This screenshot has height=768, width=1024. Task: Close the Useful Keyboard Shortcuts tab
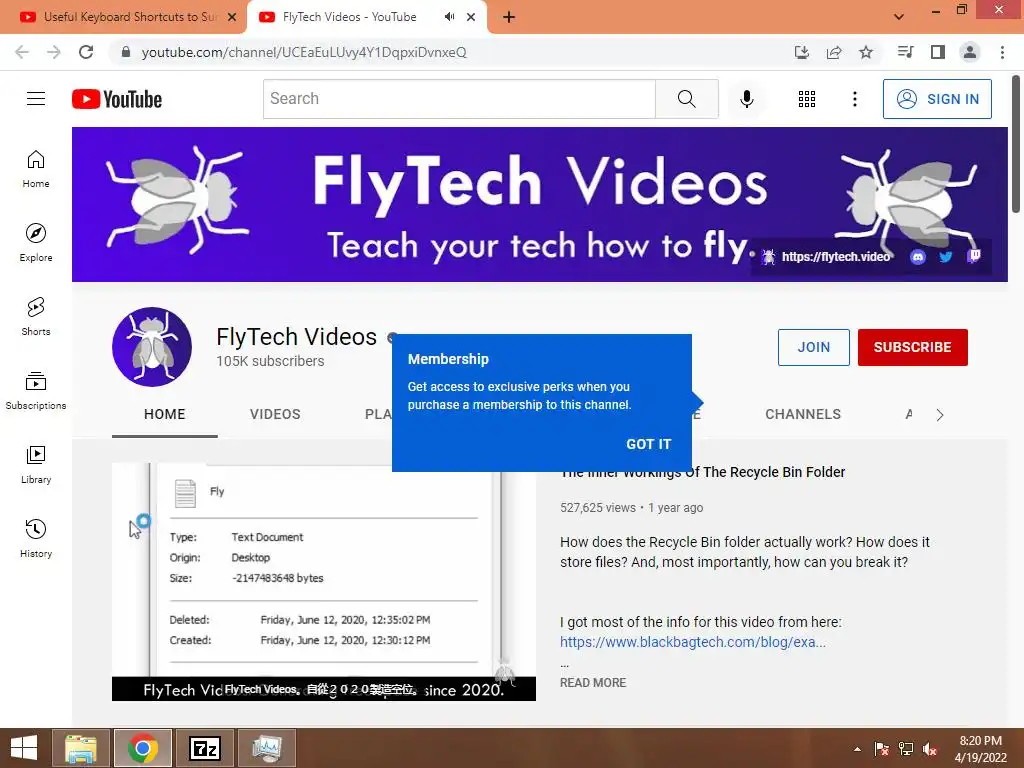coord(232,17)
